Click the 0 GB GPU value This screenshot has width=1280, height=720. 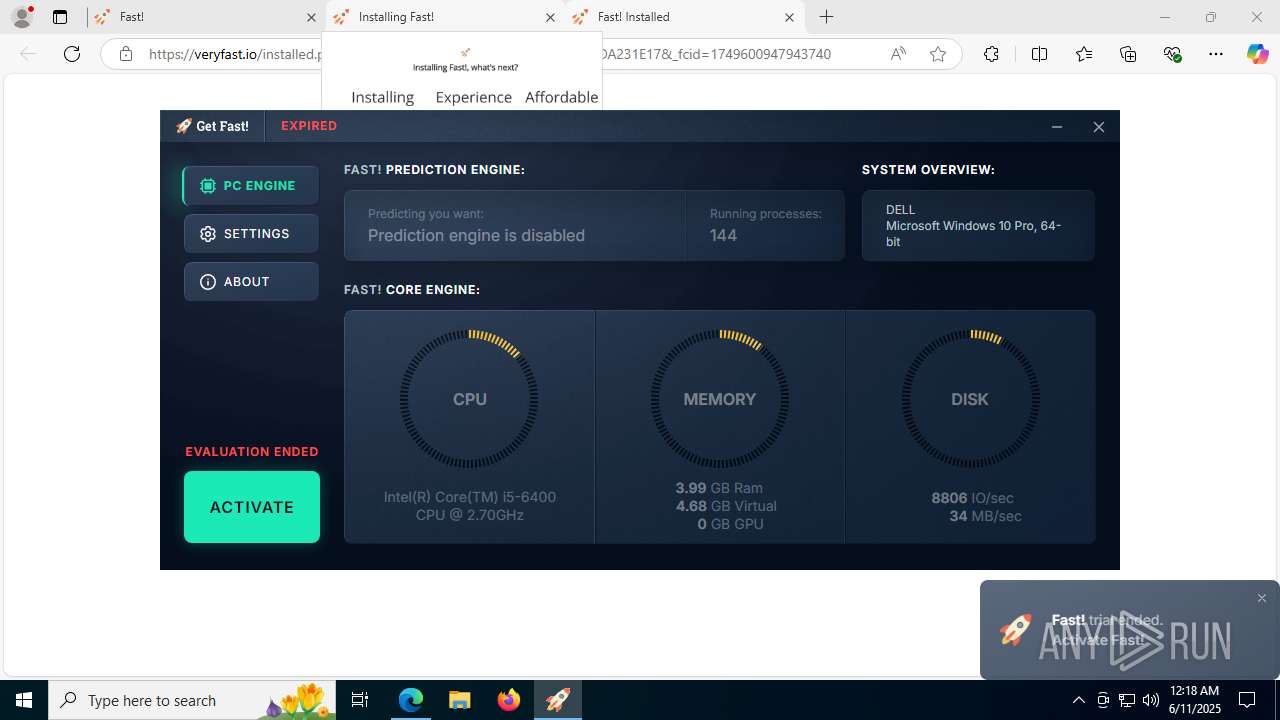click(x=730, y=524)
